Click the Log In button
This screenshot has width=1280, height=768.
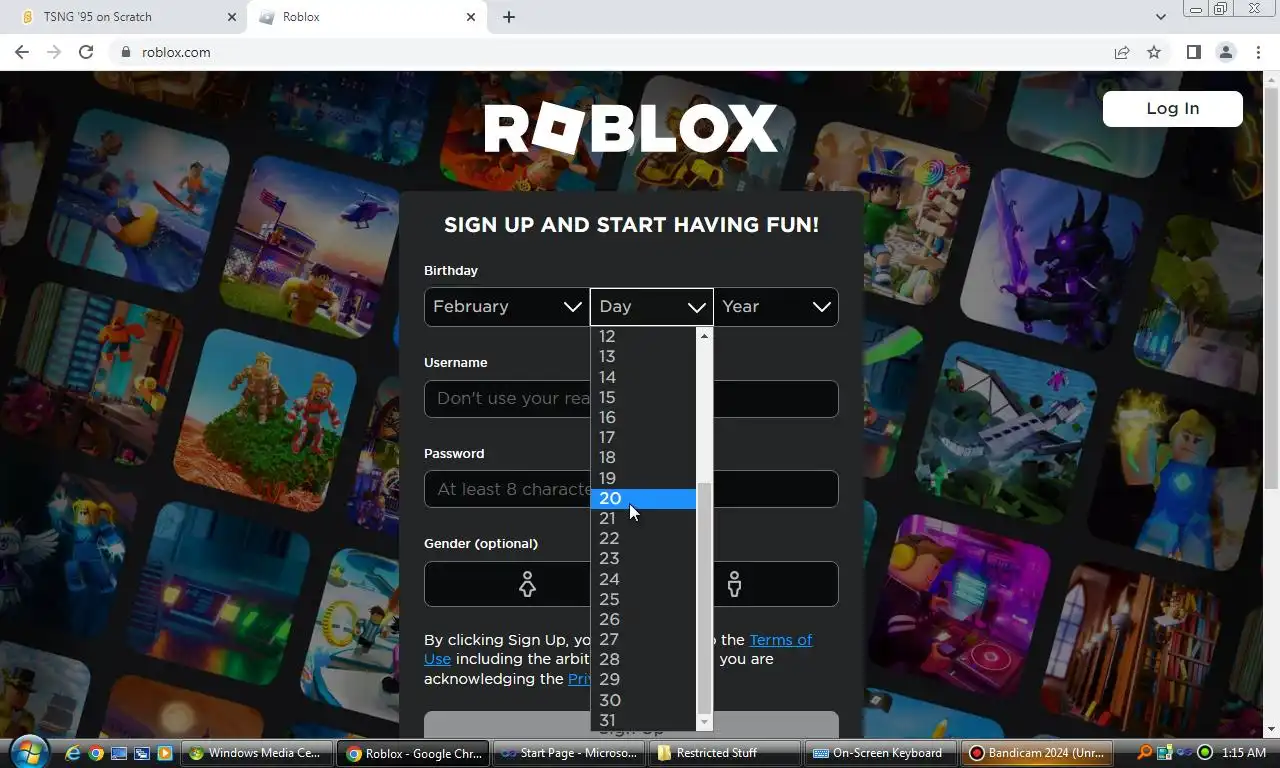point(1172,108)
